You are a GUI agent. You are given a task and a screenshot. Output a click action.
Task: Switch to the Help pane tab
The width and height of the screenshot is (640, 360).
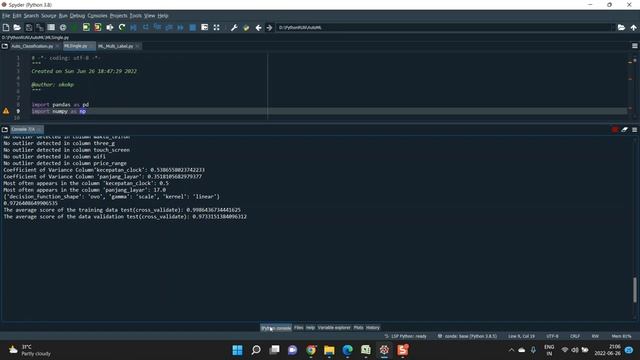[x=310, y=327]
